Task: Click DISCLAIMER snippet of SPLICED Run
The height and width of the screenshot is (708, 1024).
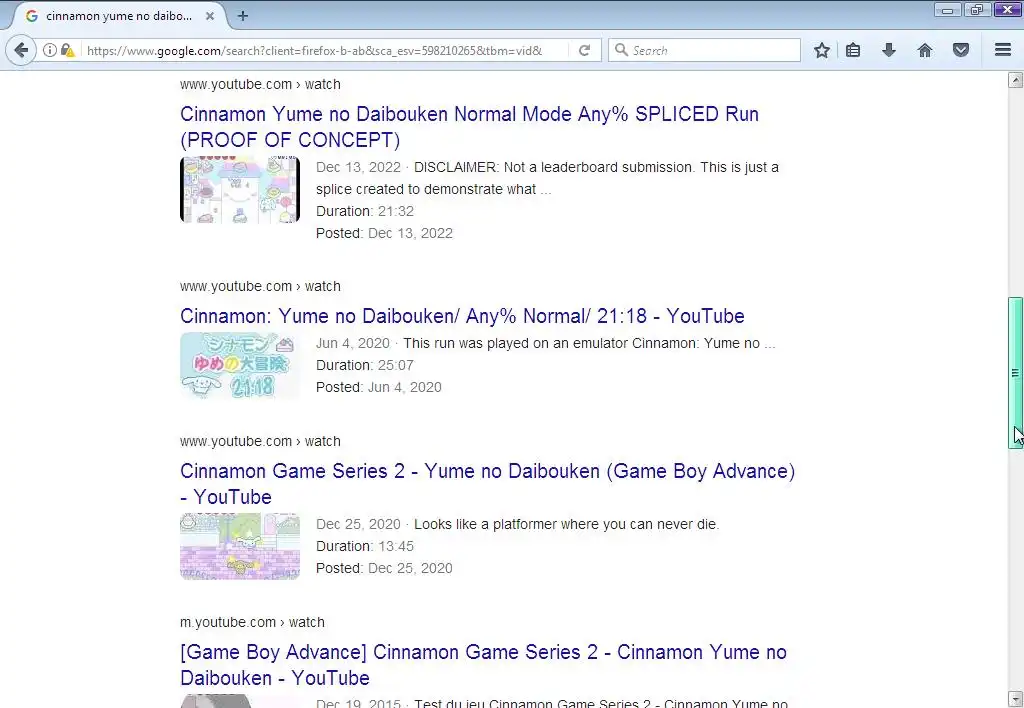Action: pyautogui.click(x=547, y=178)
